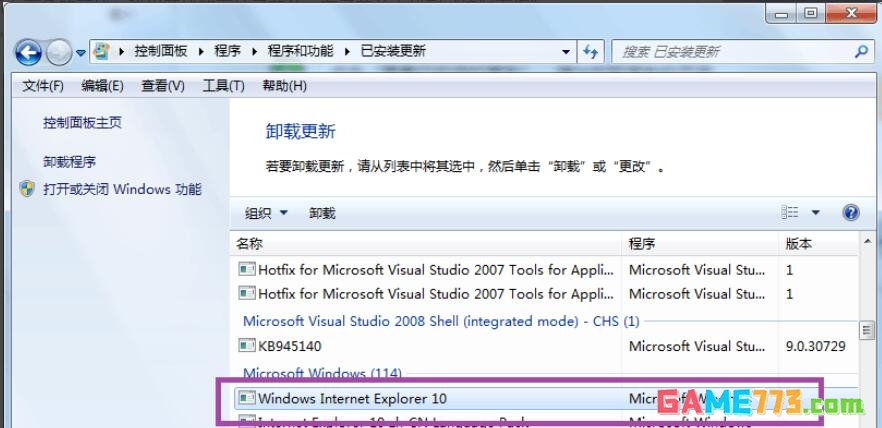Open the view options dropdown arrow
The height and width of the screenshot is (428, 882).
click(816, 213)
